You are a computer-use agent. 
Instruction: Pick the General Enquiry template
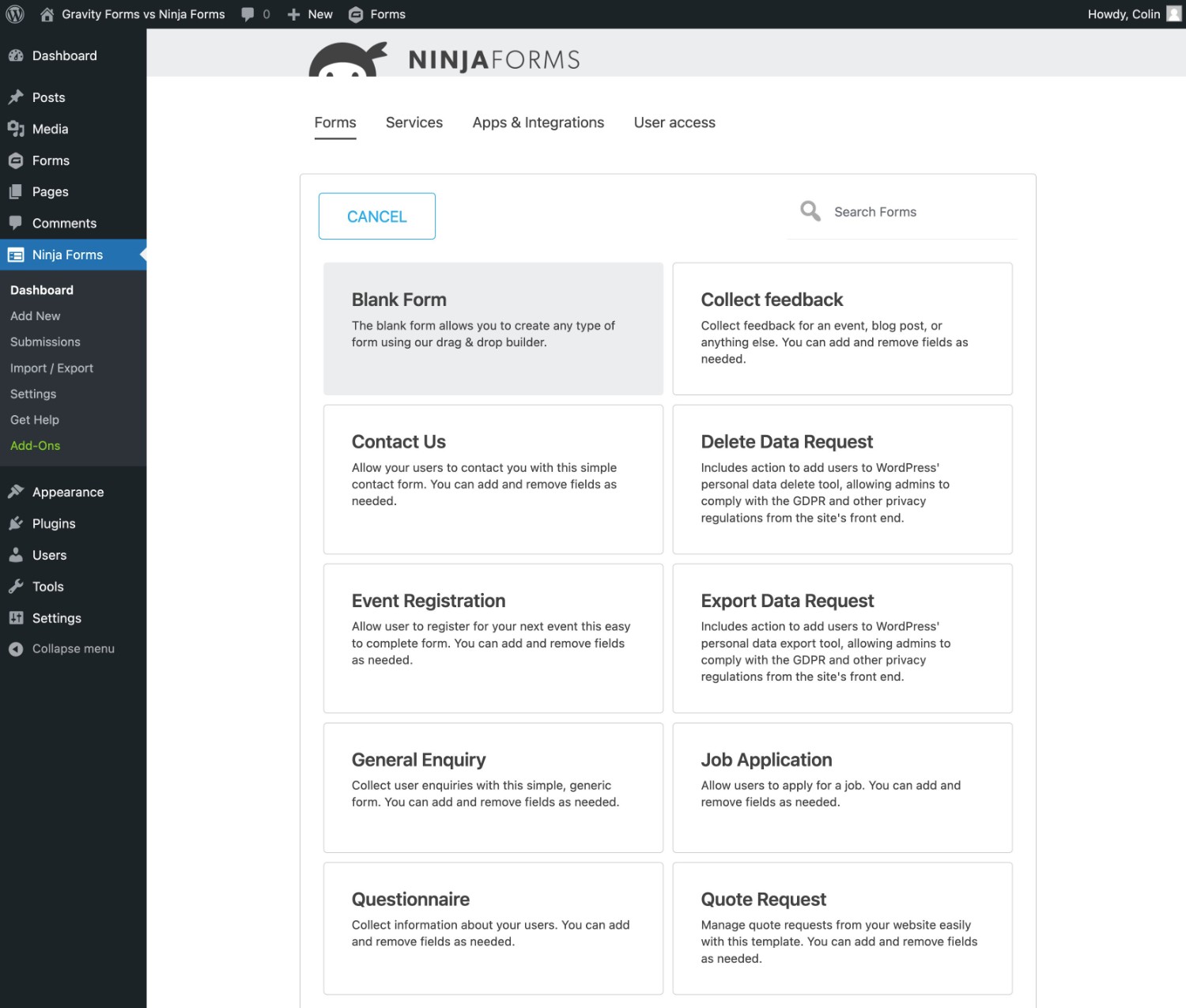pyautogui.click(x=493, y=788)
